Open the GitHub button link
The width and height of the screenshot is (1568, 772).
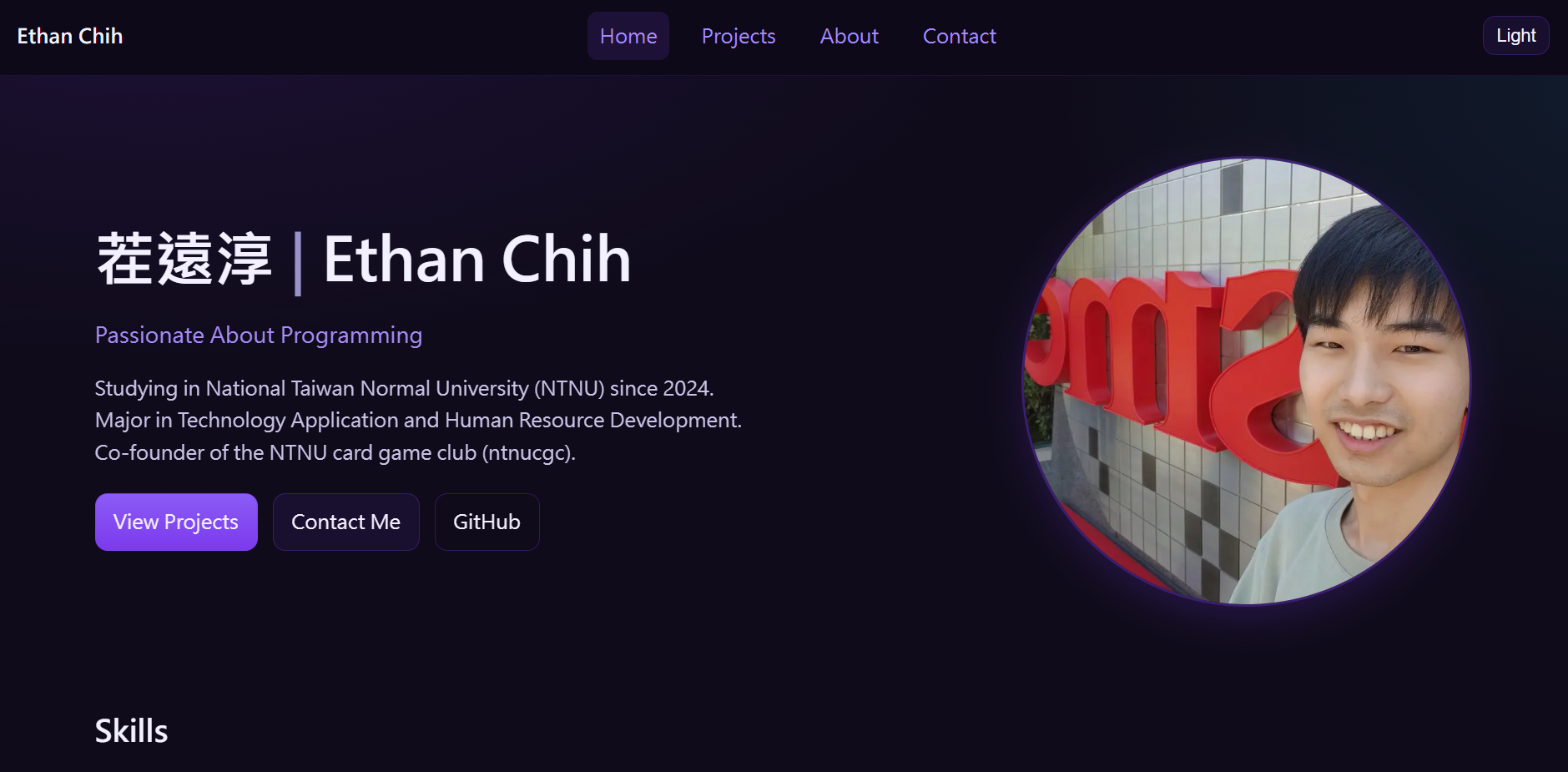tap(487, 522)
